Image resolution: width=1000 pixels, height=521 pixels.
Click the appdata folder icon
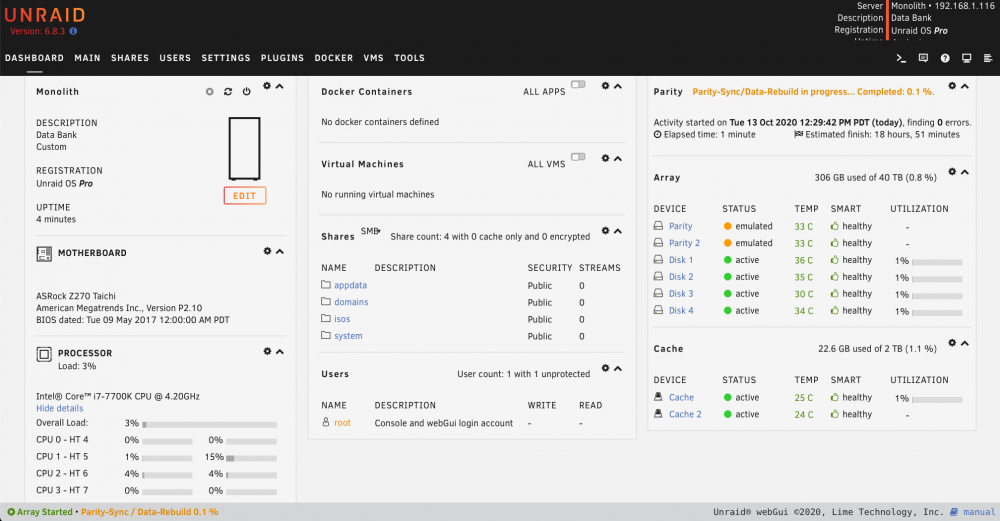click(x=326, y=284)
